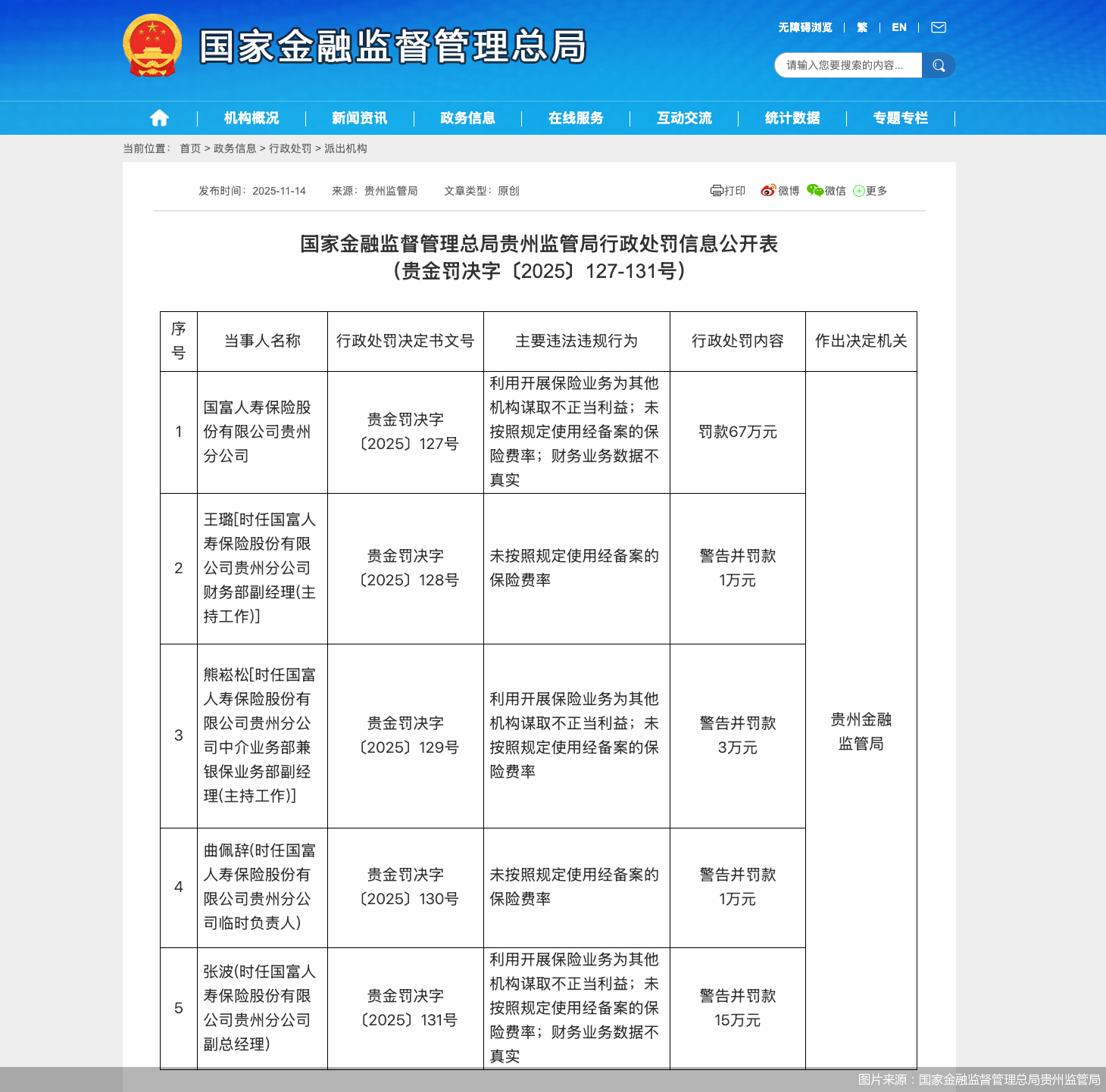The image size is (1106, 1092).
Task: Open the 在线服务 menu
Action: [576, 118]
